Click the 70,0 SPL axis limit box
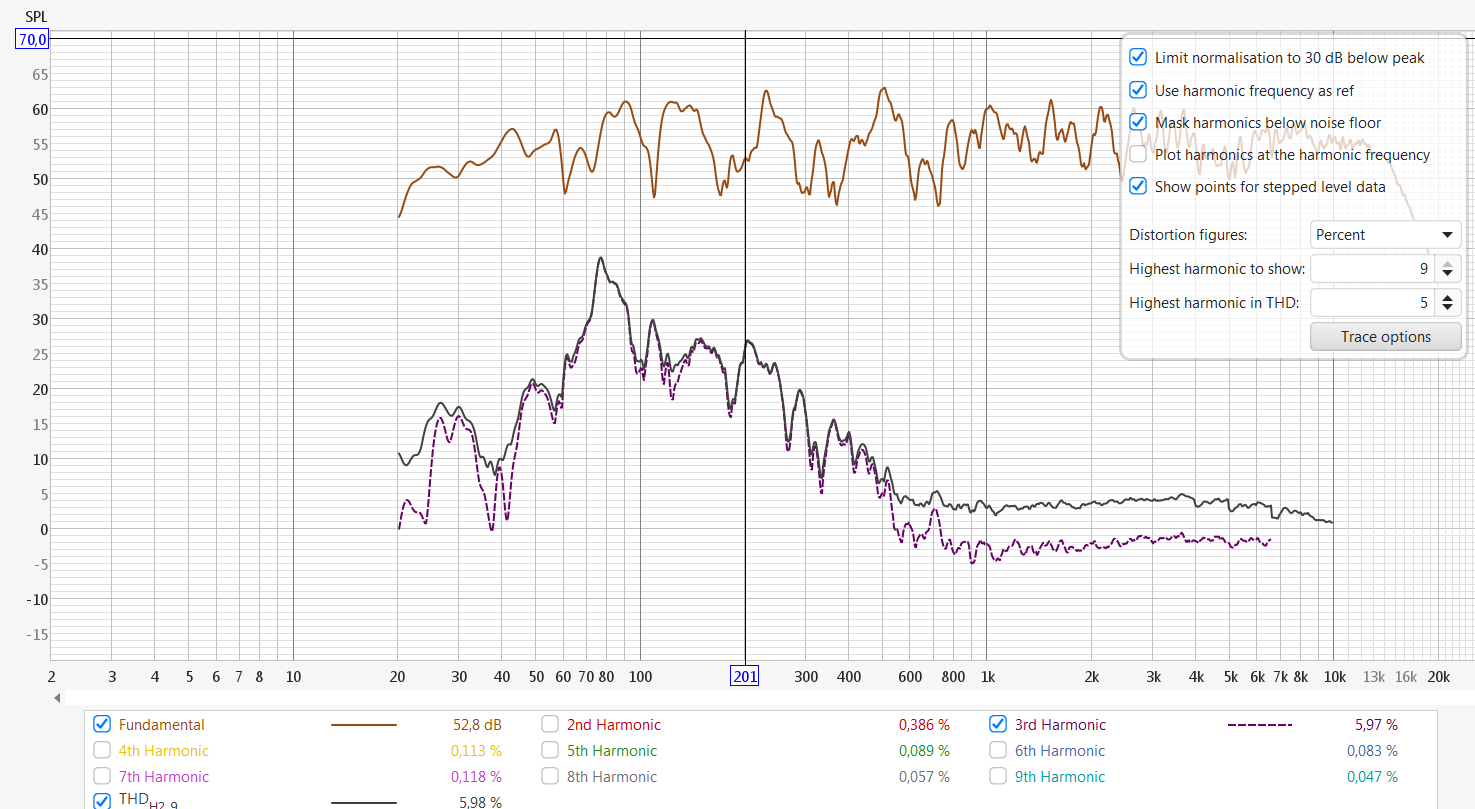Screen dimensions: 1475x809 [x=33, y=39]
